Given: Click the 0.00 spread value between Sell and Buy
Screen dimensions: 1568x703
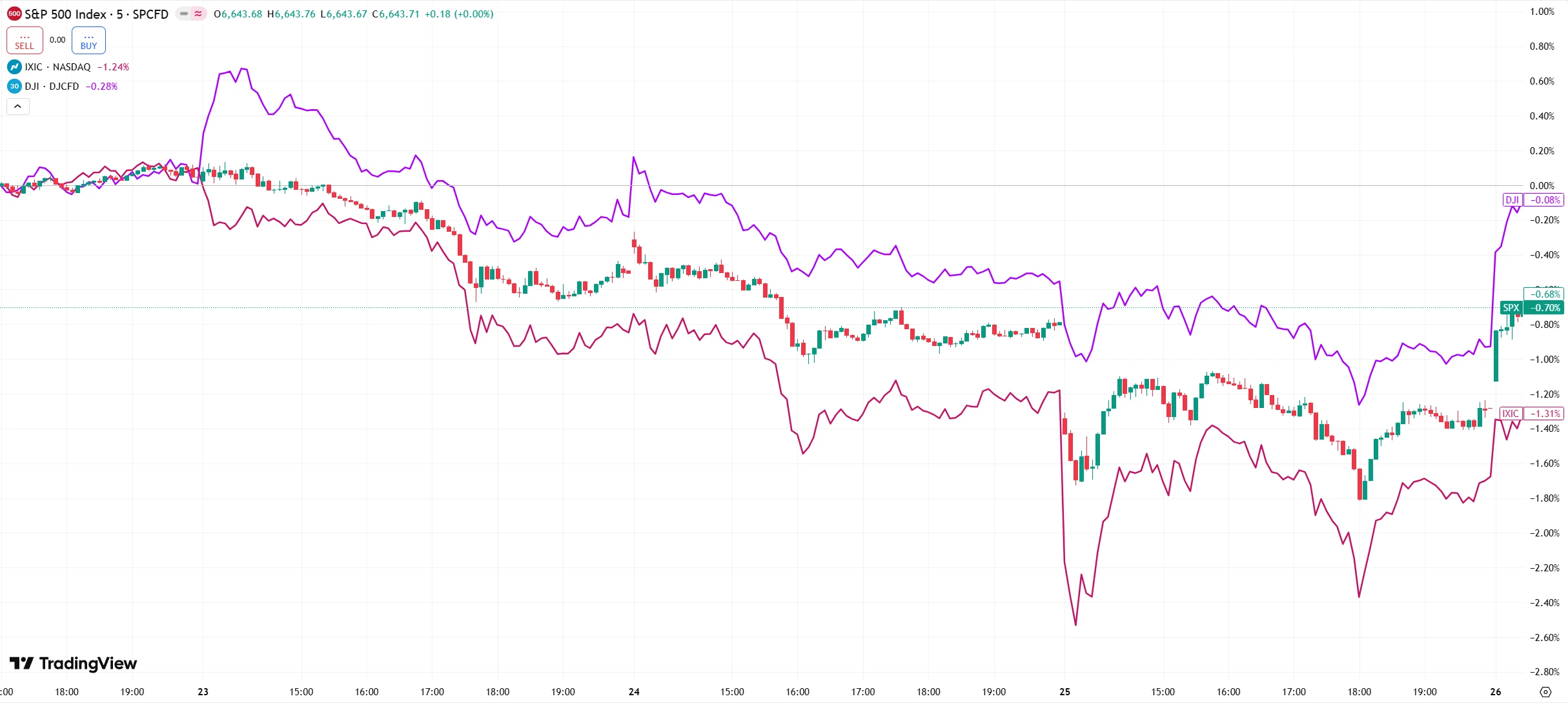Looking at the screenshot, I should pyautogui.click(x=57, y=40).
